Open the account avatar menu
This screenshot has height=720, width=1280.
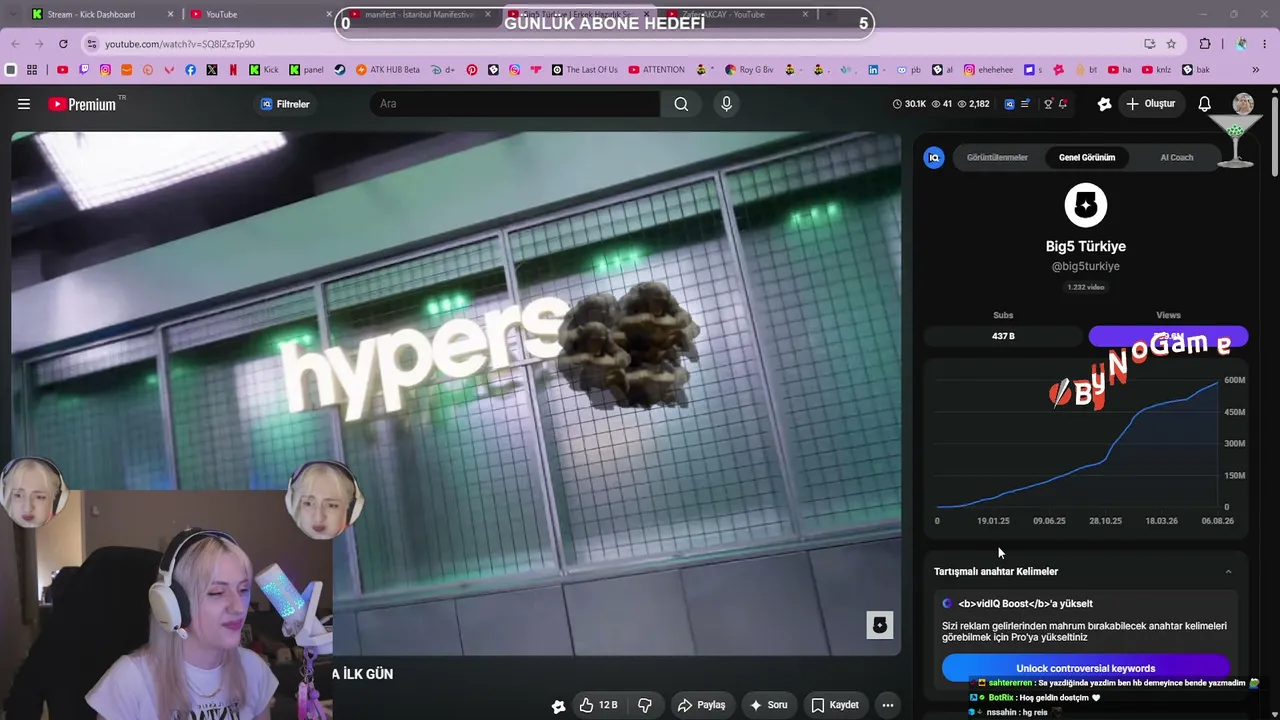coord(1243,104)
